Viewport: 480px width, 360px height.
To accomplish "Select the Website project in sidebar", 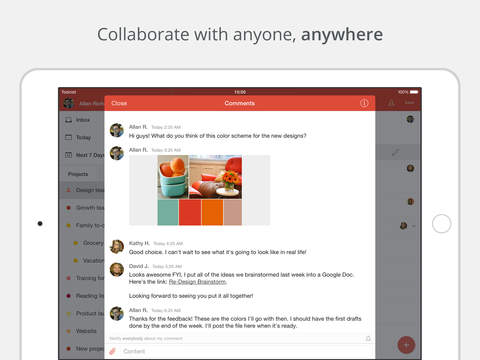I will [82, 331].
